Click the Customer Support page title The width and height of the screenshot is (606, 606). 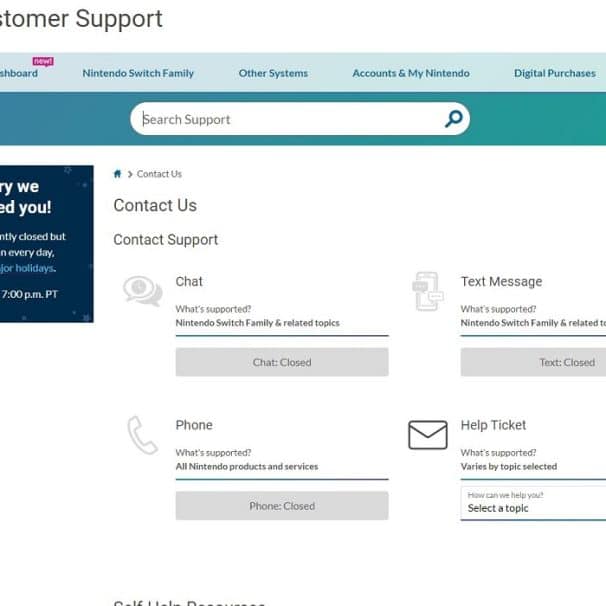[x=80, y=19]
